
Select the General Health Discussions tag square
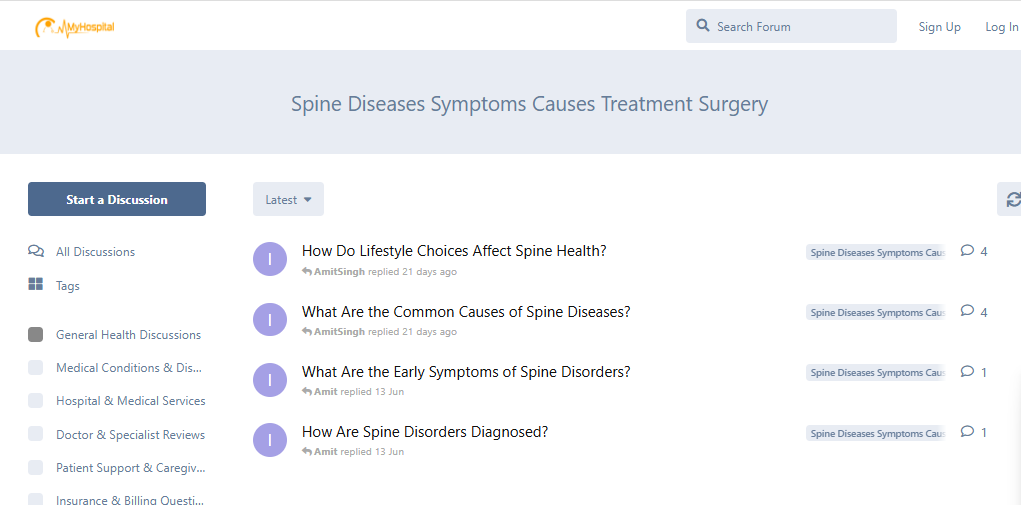coord(36,335)
